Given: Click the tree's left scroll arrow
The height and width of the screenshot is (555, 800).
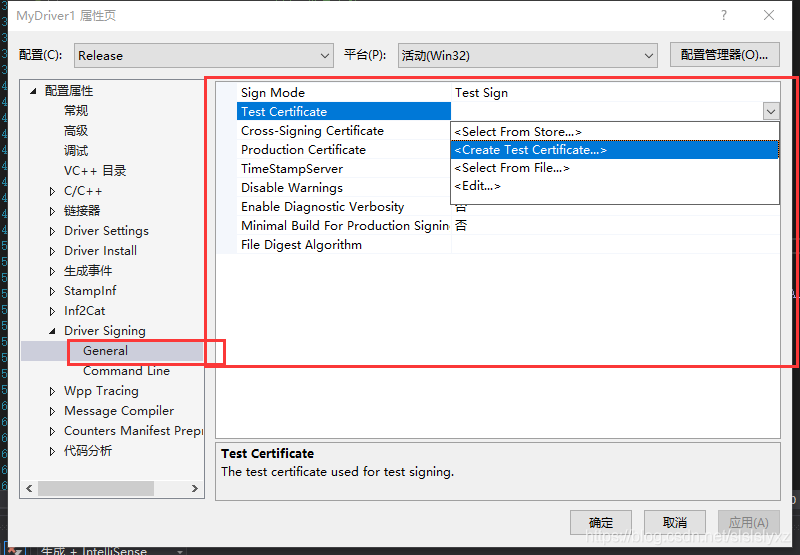Looking at the screenshot, I should click(29, 489).
